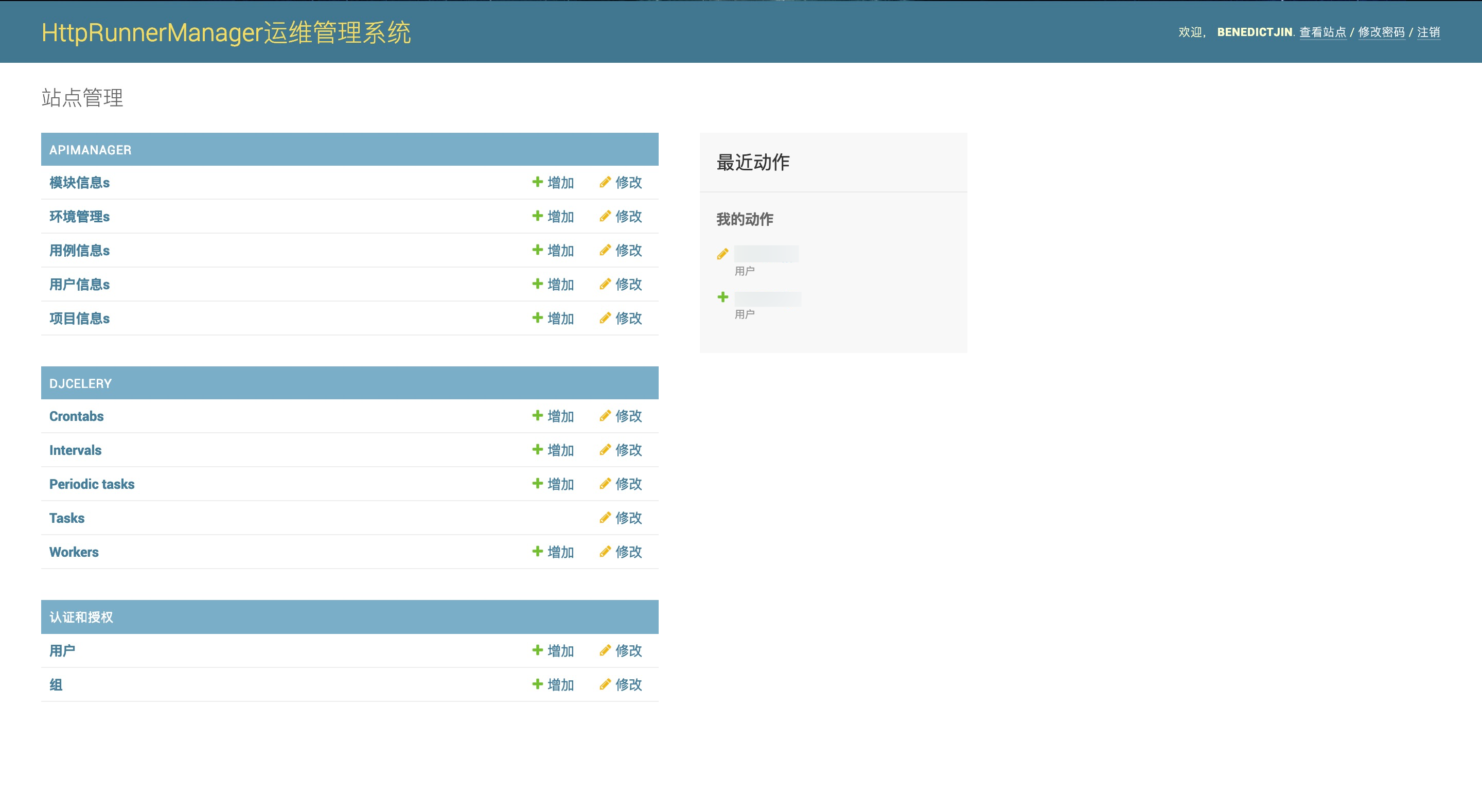Click the 修改密码 link

(x=1381, y=32)
